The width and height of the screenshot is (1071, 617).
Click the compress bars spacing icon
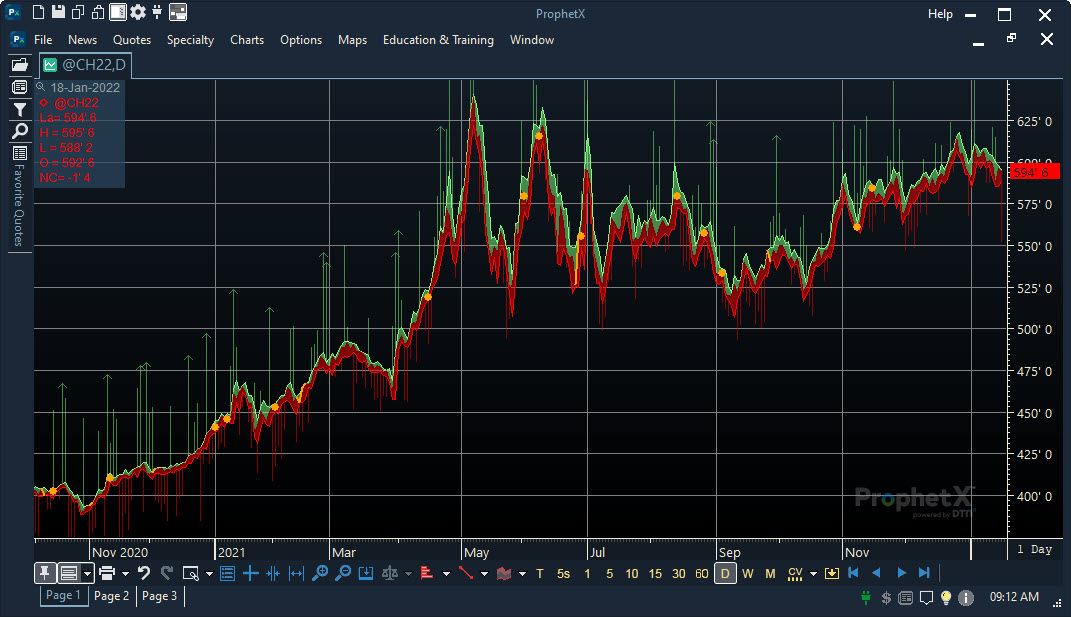[273, 573]
